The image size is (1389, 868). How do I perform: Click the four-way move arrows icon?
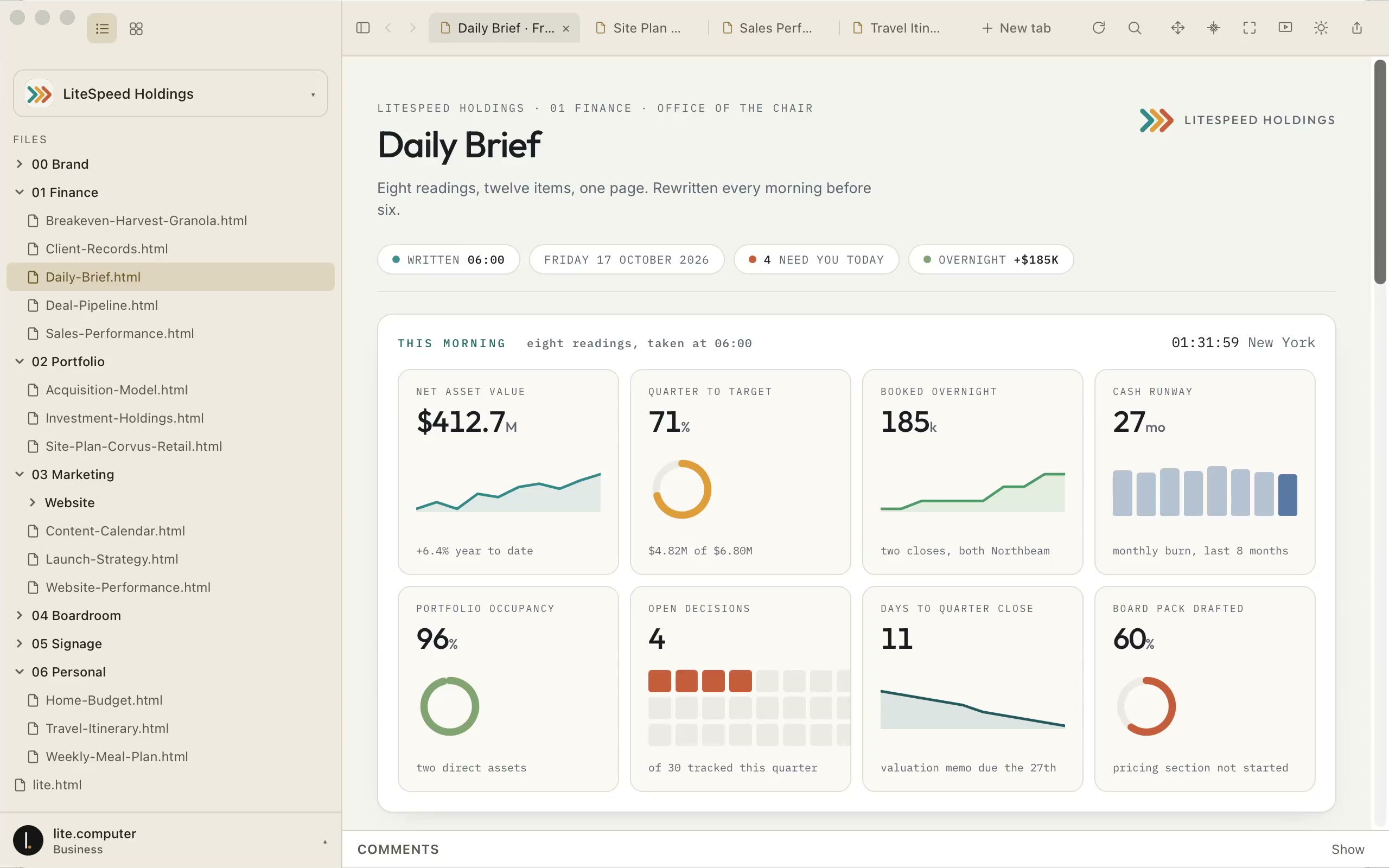[1178, 28]
